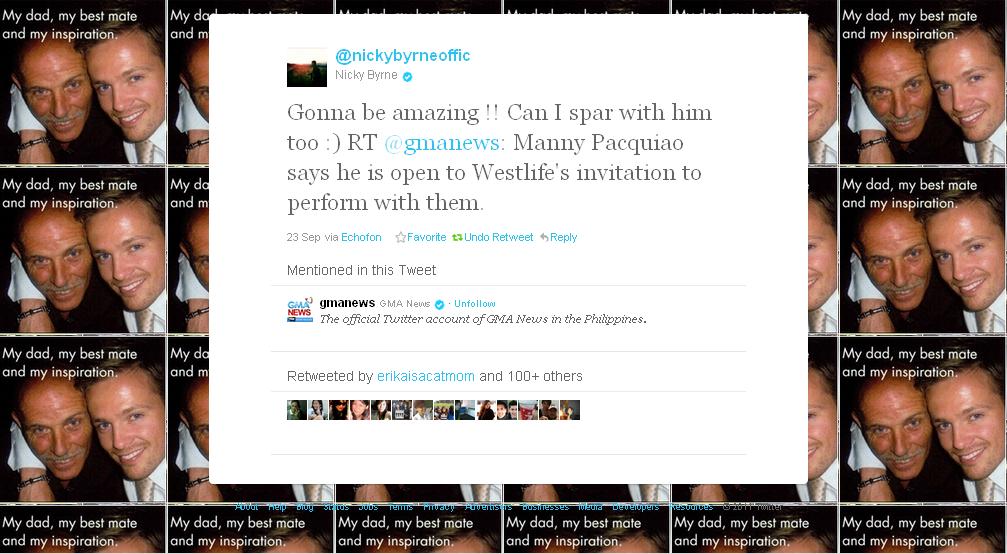Reply to Nicky Byrne's tweet
The image size is (1007, 554).
click(558, 238)
